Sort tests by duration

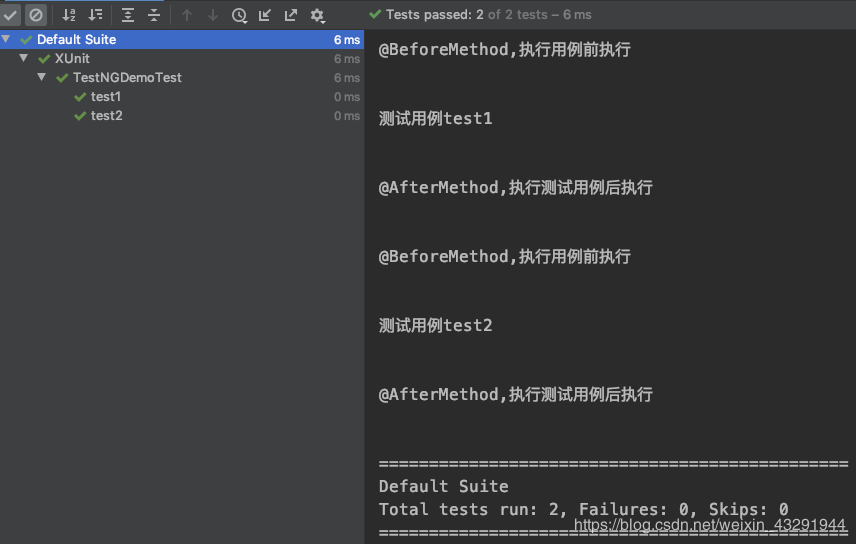(x=95, y=15)
